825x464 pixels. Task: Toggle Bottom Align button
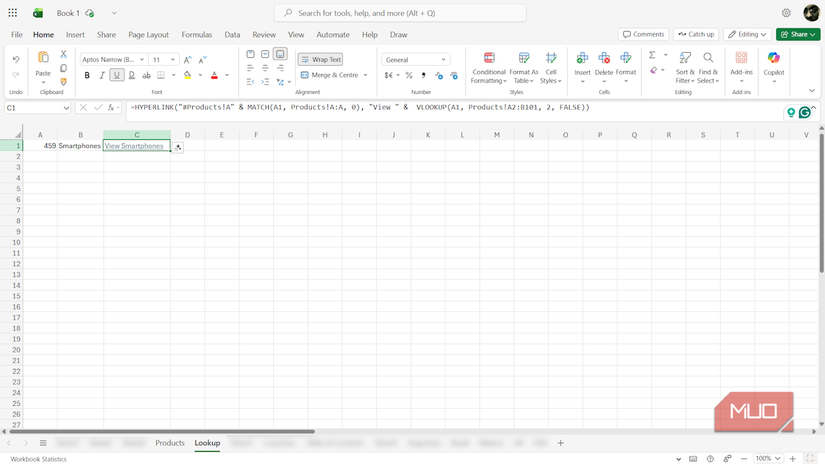coord(280,54)
